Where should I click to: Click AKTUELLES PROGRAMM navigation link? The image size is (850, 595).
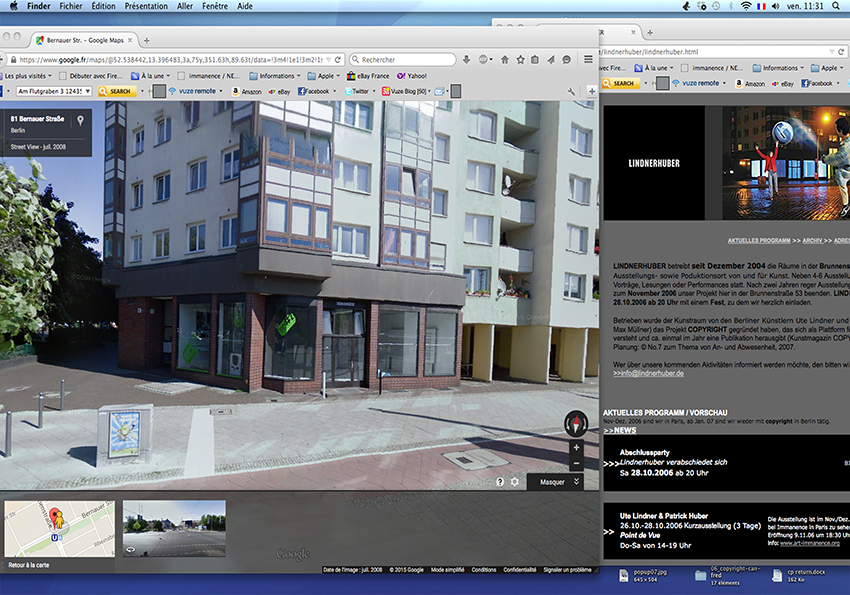[758, 241]
